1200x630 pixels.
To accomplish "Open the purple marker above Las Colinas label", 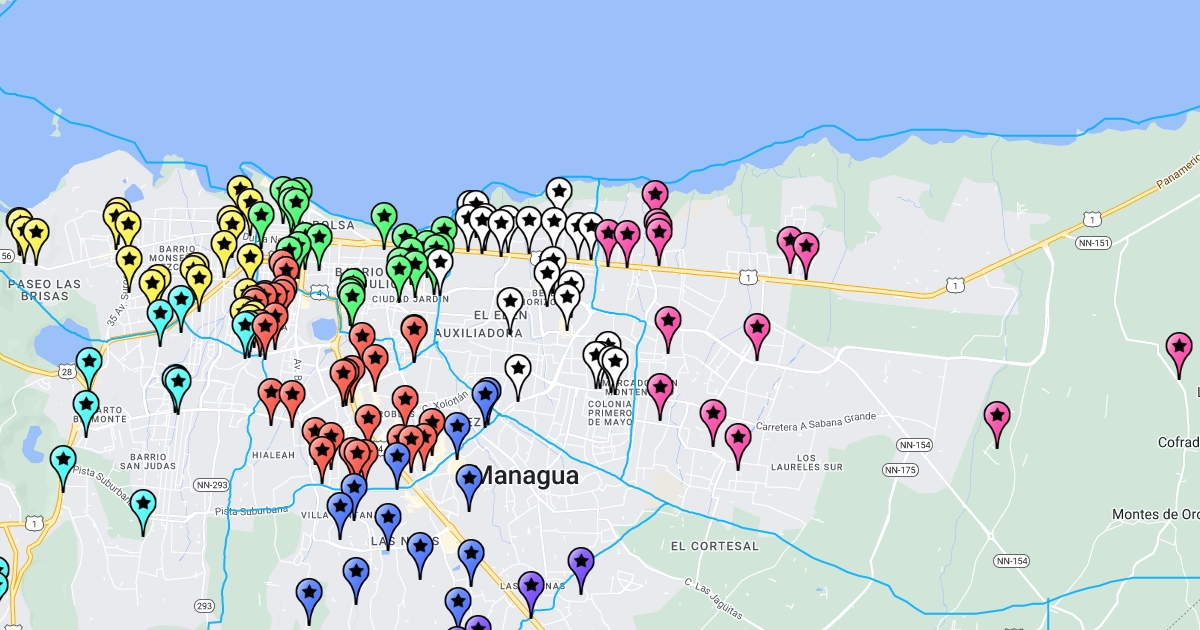I will coord(531,587).
